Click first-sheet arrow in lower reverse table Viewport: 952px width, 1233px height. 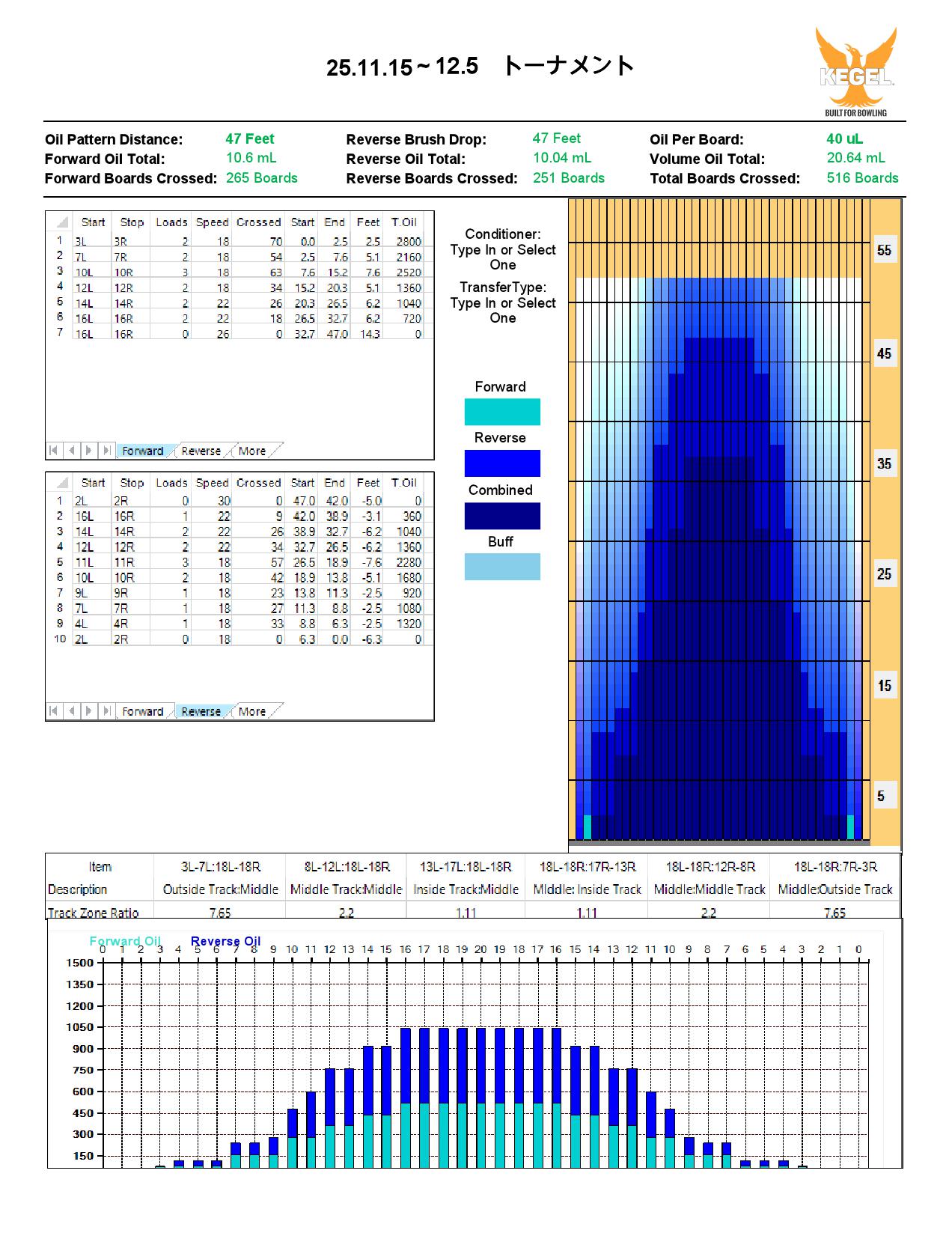point(53,711)
